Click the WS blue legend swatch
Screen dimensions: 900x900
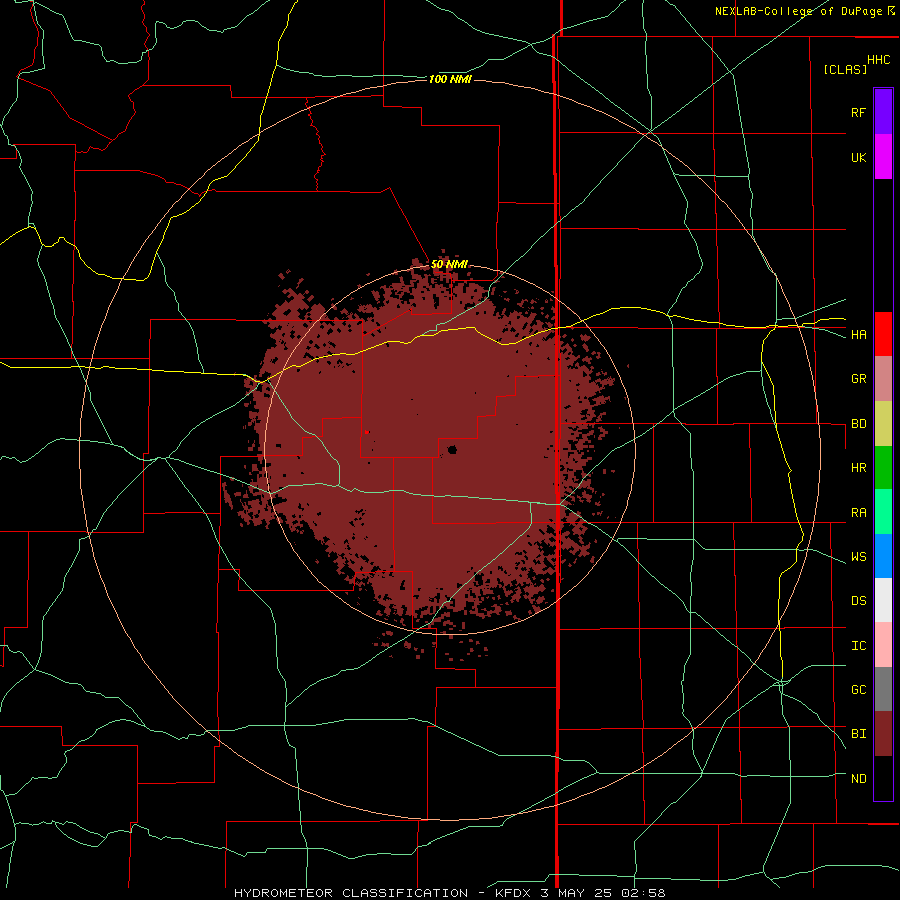[883, 556]
